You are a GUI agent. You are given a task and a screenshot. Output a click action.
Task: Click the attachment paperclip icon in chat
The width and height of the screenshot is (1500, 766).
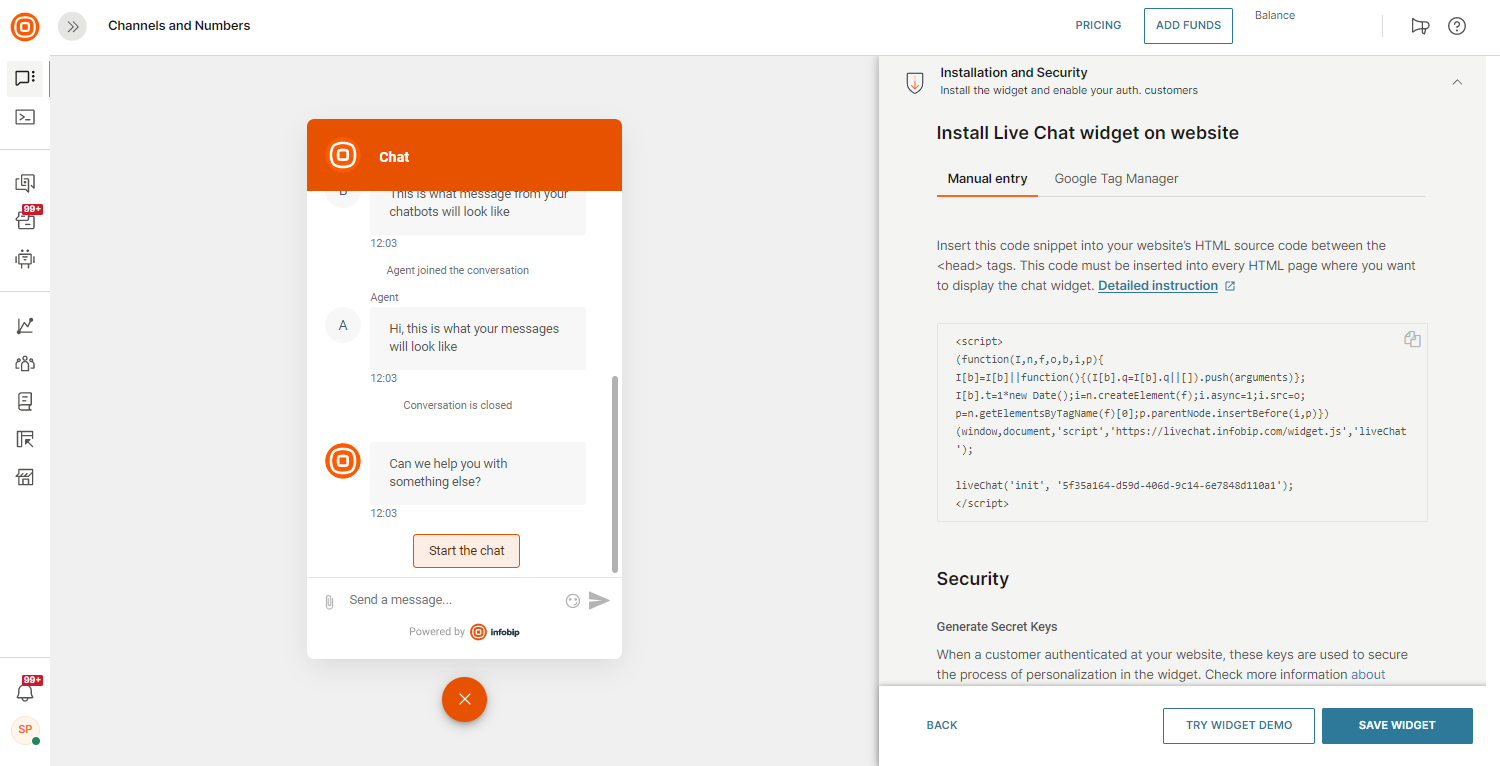click(x=329, y=601)
